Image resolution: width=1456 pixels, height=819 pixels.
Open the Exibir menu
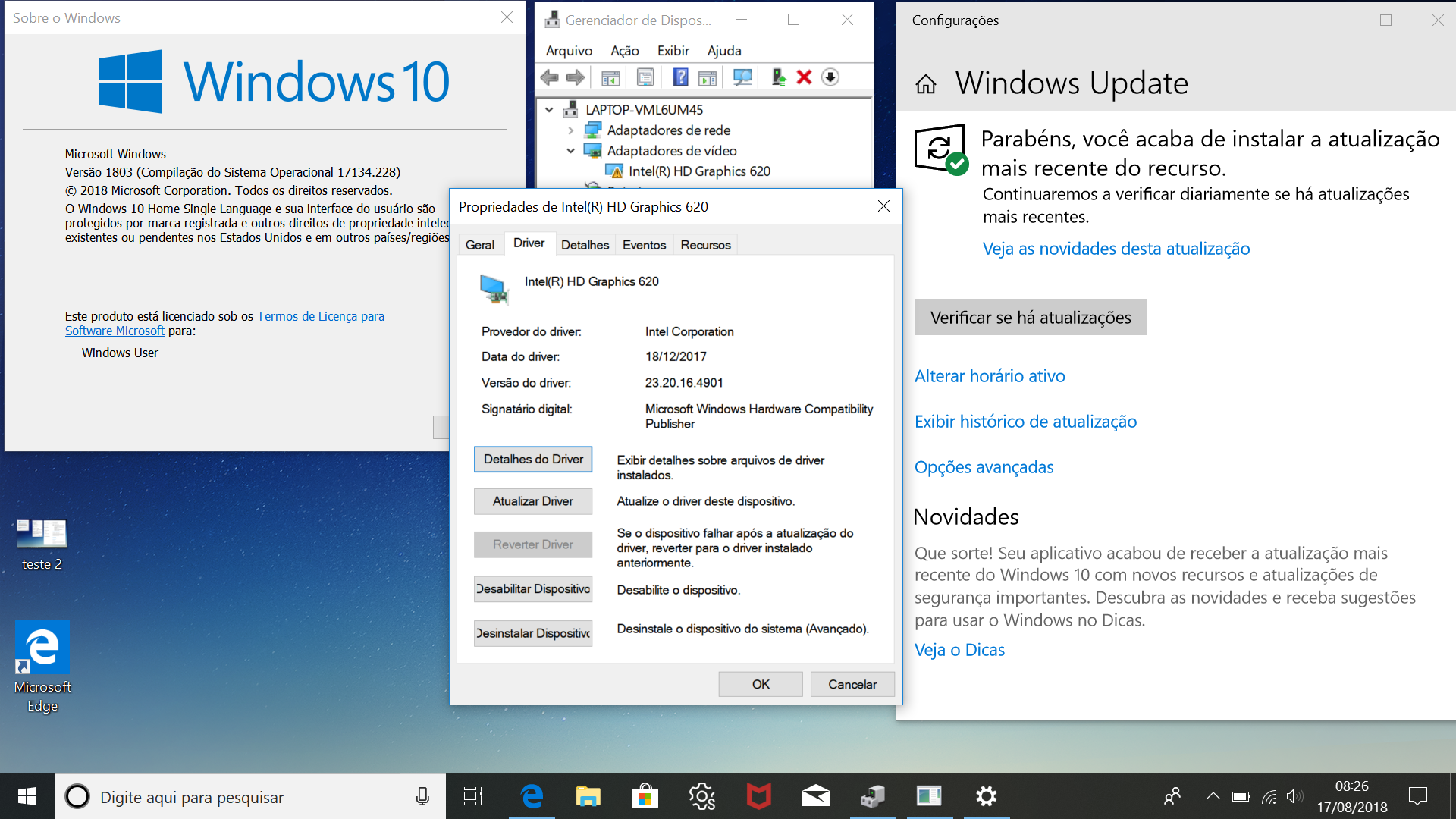coord(673,51)
